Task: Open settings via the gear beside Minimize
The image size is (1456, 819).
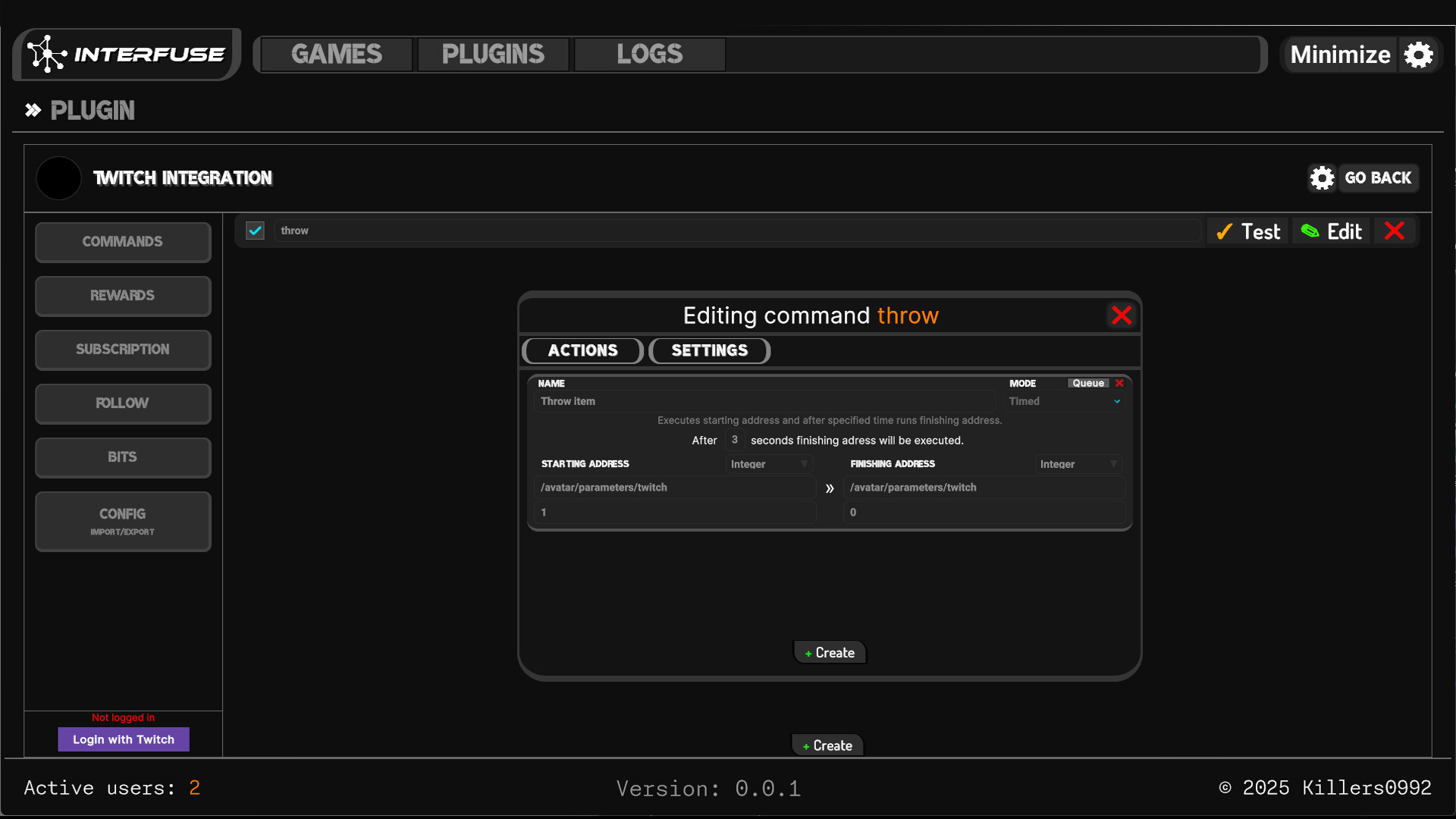Action: (1419, 54)
